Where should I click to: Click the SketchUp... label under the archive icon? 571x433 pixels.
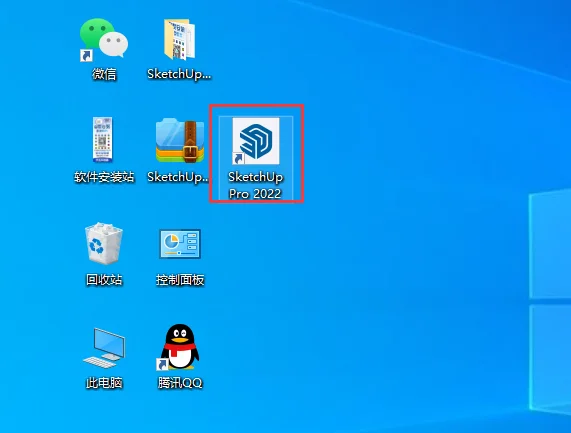178,177
